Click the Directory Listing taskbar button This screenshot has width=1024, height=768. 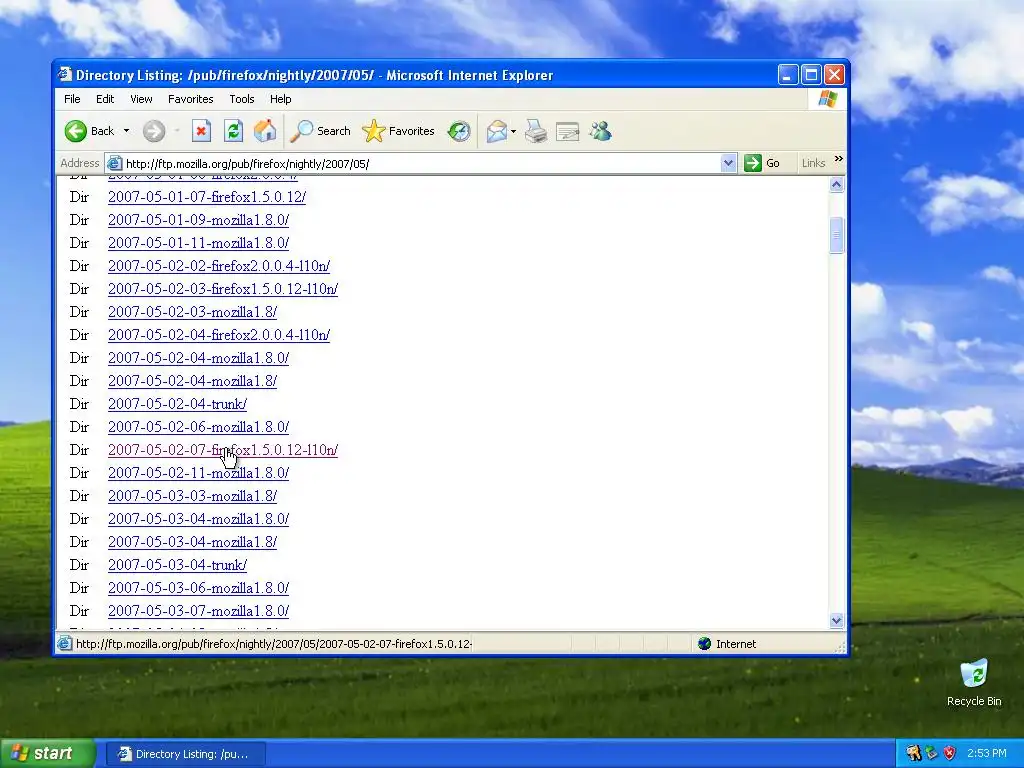tap(185, 754)
